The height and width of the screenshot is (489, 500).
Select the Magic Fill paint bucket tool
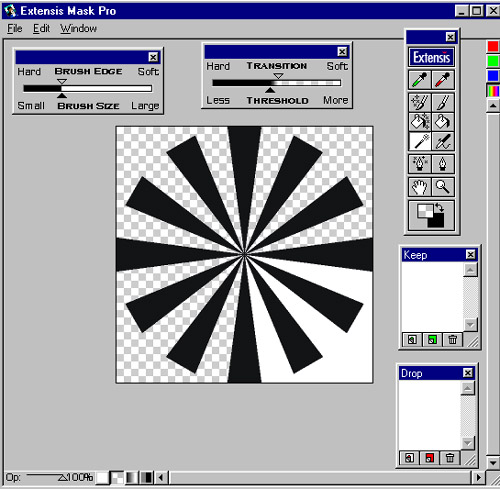tap(420, 121)
